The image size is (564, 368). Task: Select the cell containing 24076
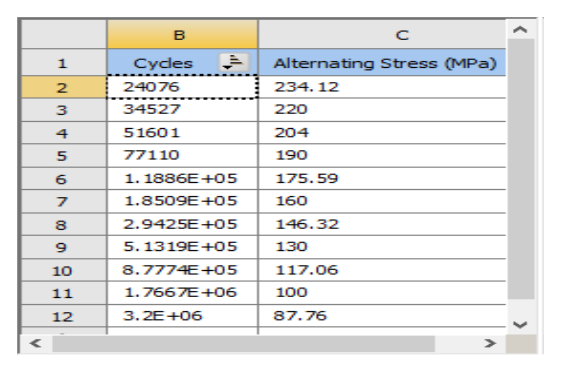tap(182, 87)
